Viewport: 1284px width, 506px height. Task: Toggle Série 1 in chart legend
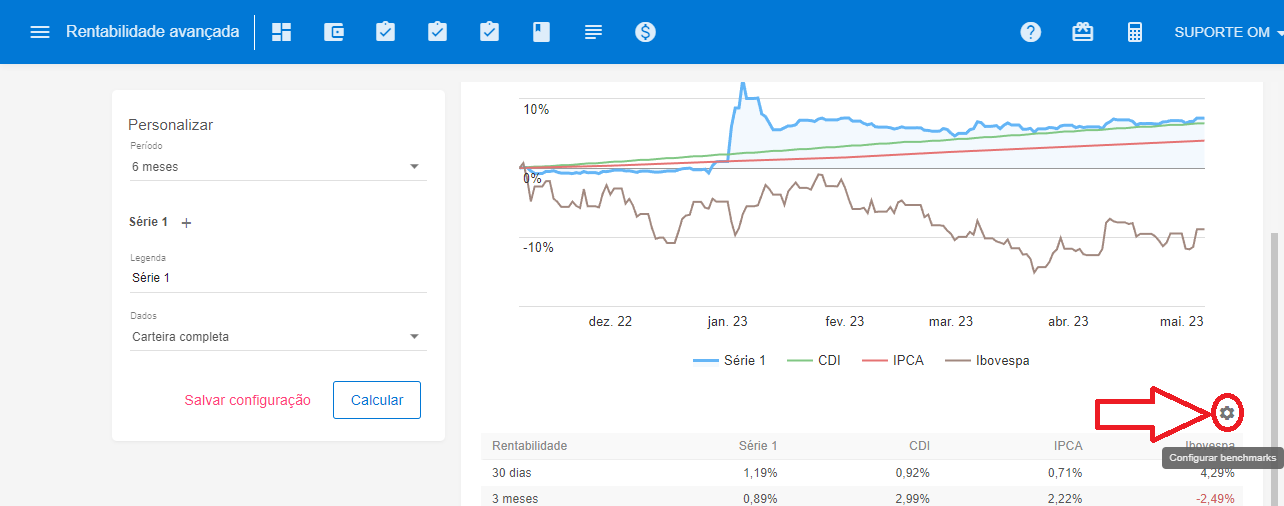[729, 360]
